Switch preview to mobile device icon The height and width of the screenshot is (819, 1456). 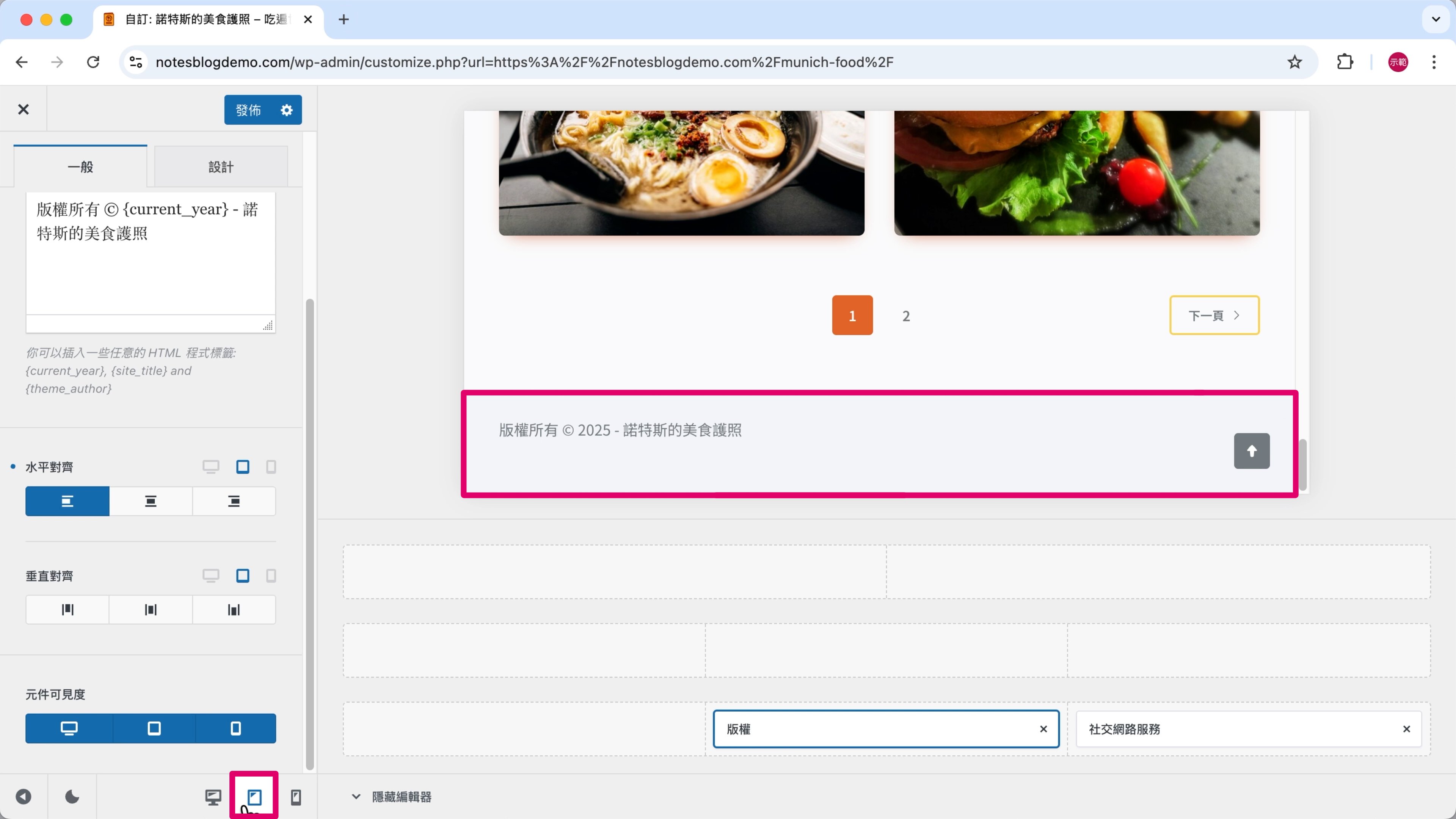coord(296,797)
